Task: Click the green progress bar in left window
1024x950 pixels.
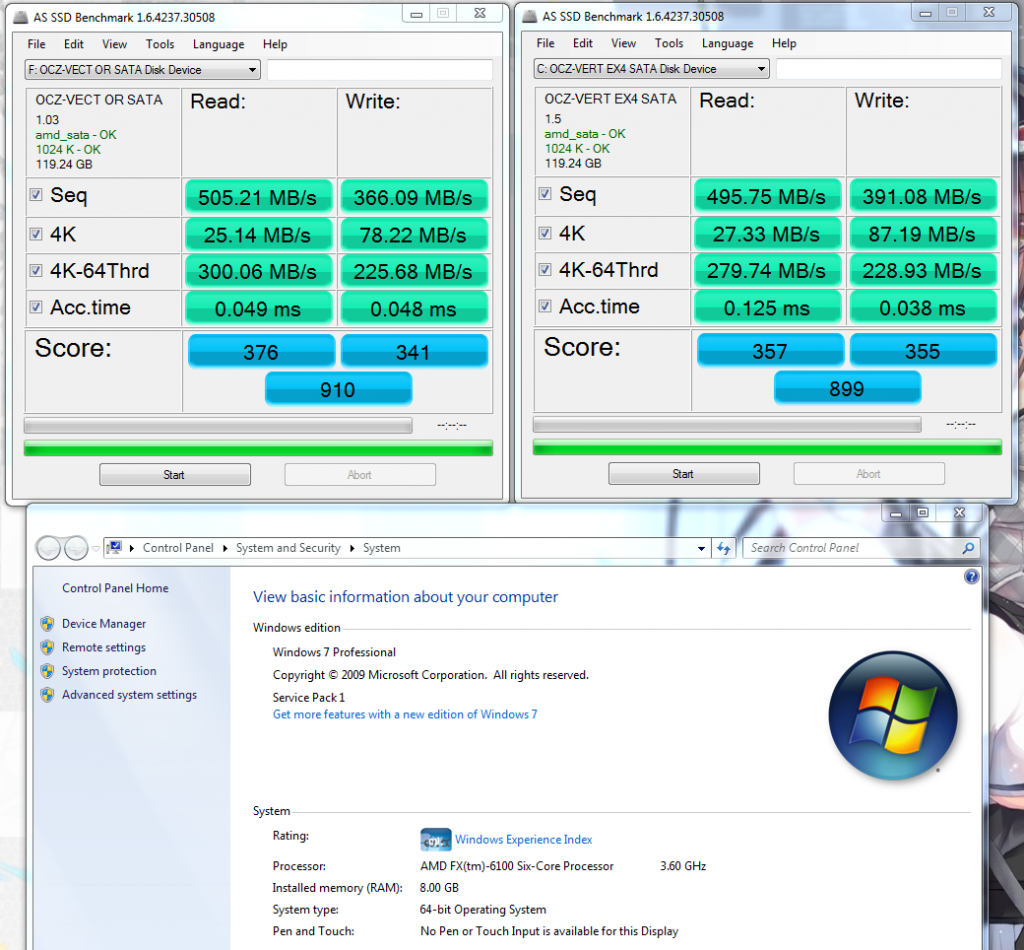Action: point(258,448)
